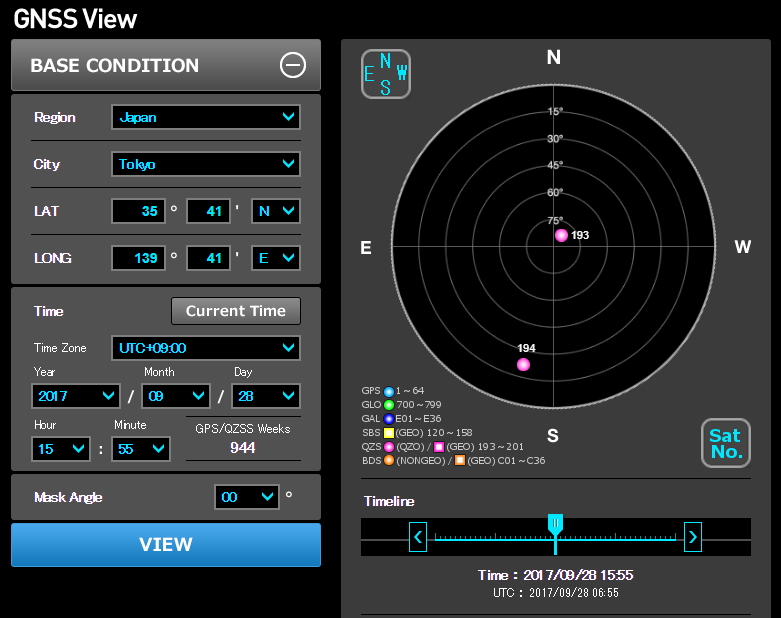Open the Region dropdown showing Japan
Viewport: 781px width, 618px height.
click(x=206, y=117)
